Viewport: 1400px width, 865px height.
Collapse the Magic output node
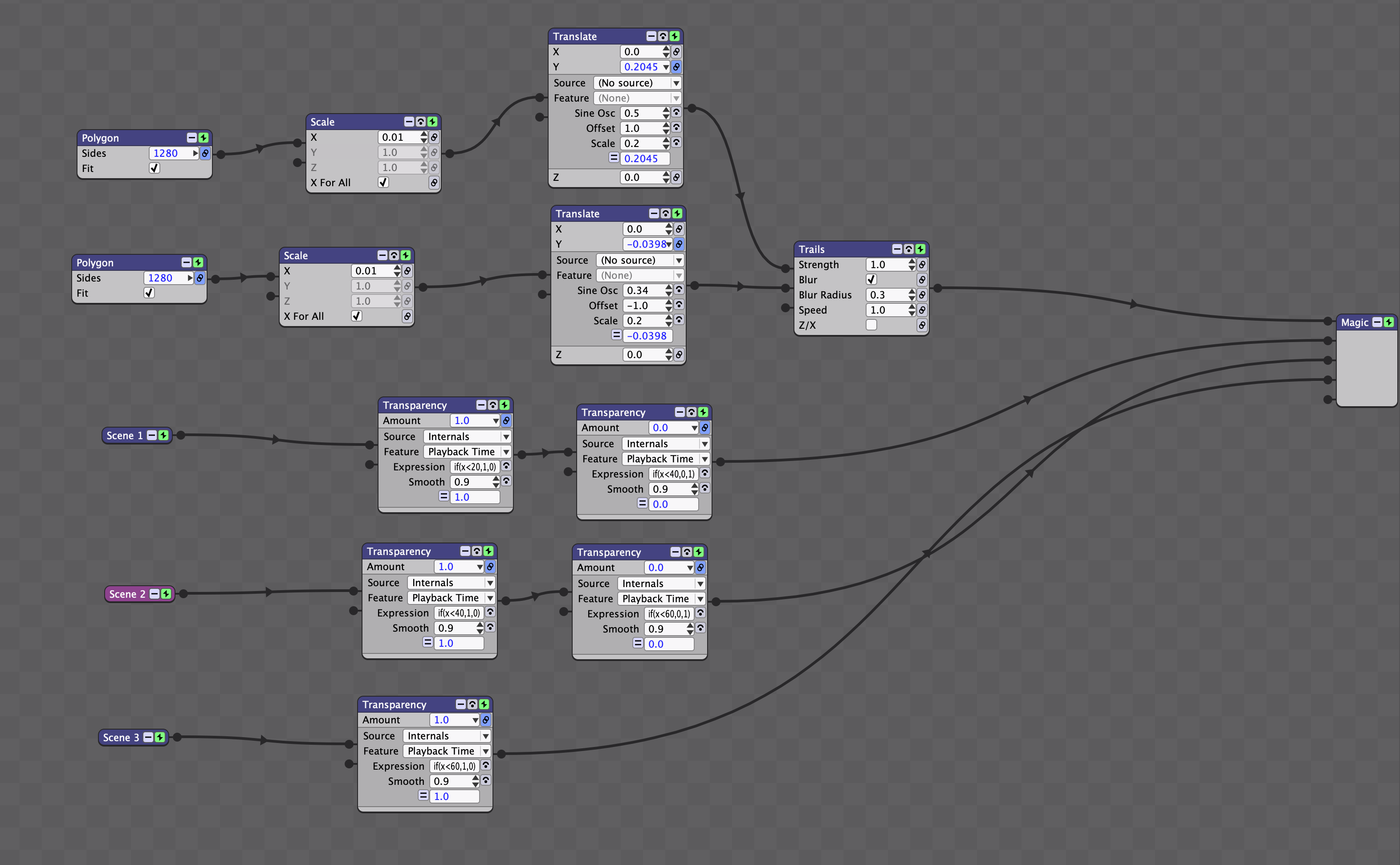(1378, 322)
